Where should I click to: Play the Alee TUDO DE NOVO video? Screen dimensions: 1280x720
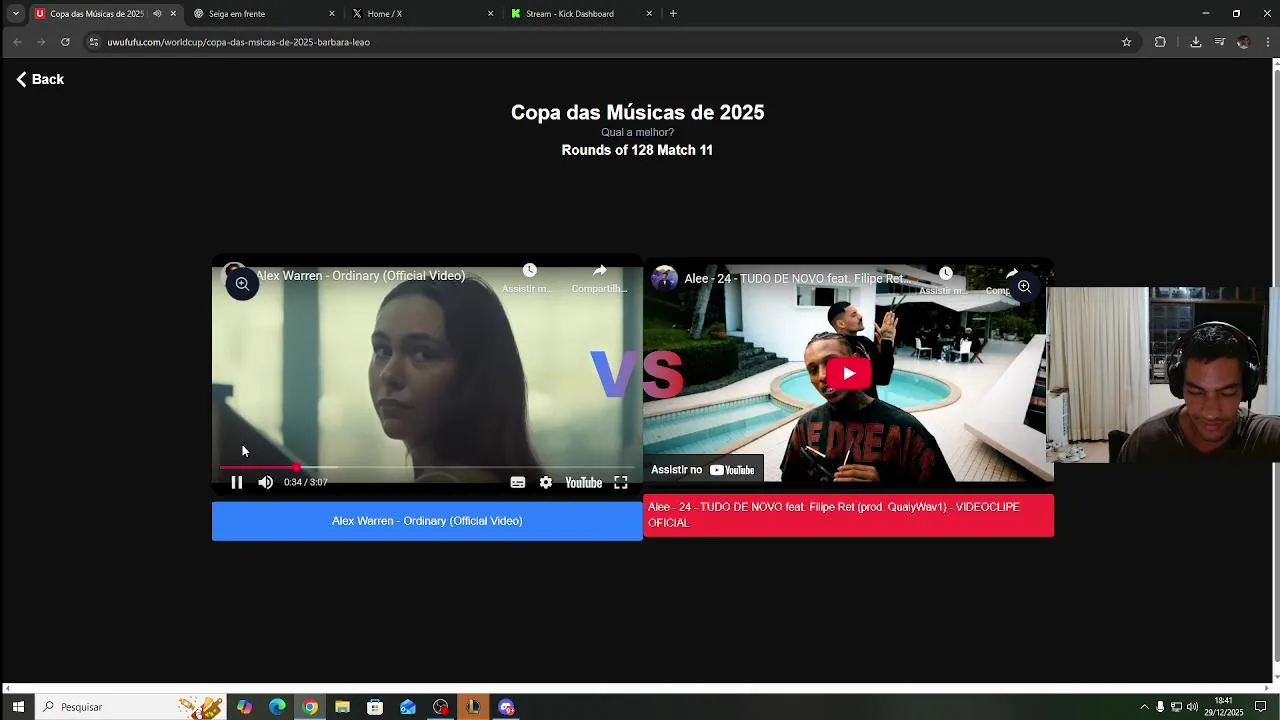pyautogui.click(x=848, y=373)
